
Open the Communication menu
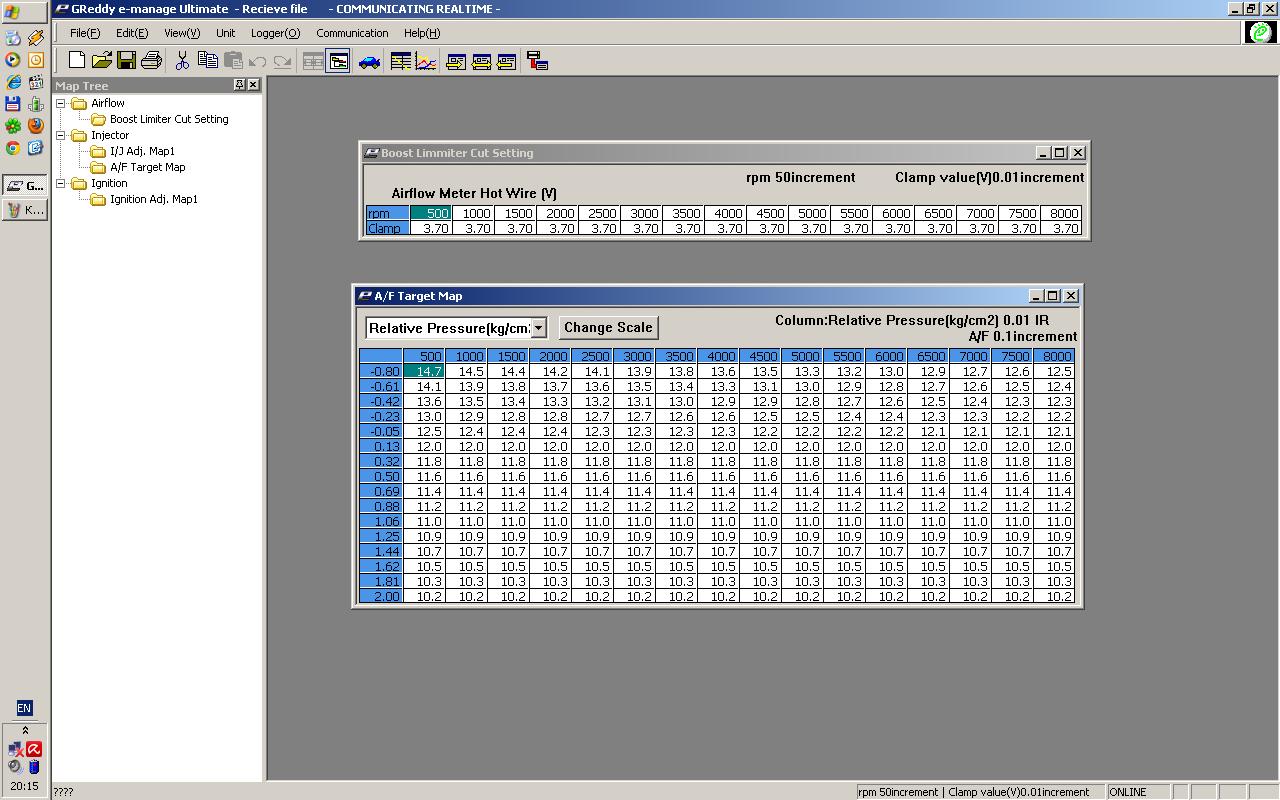click(x=352, y=33)
